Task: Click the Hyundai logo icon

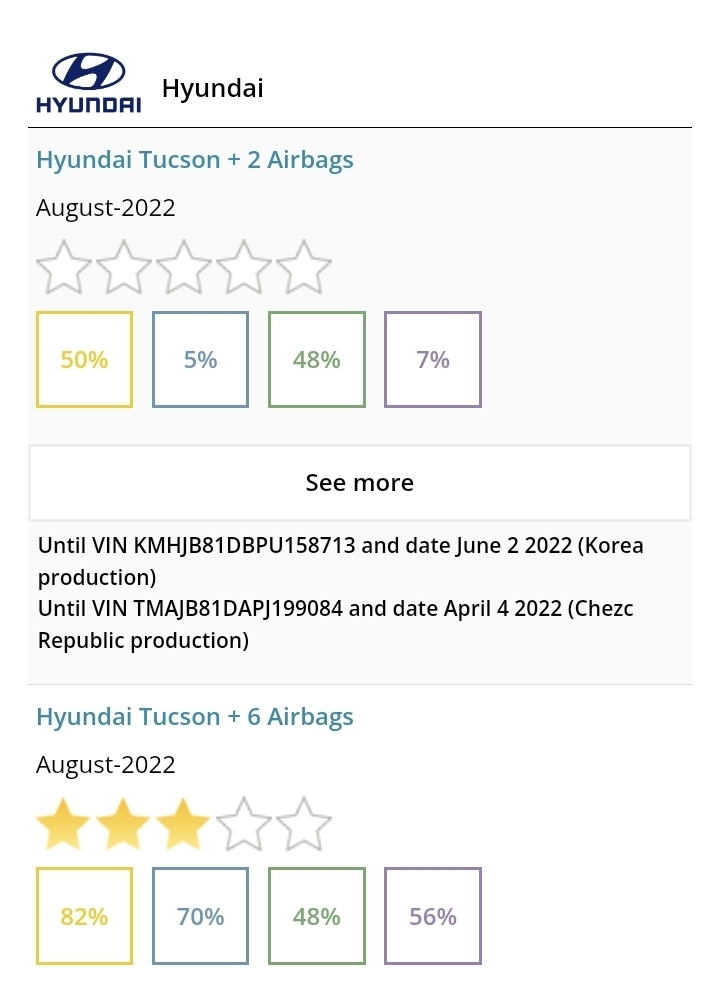Action: coord(89,83)
